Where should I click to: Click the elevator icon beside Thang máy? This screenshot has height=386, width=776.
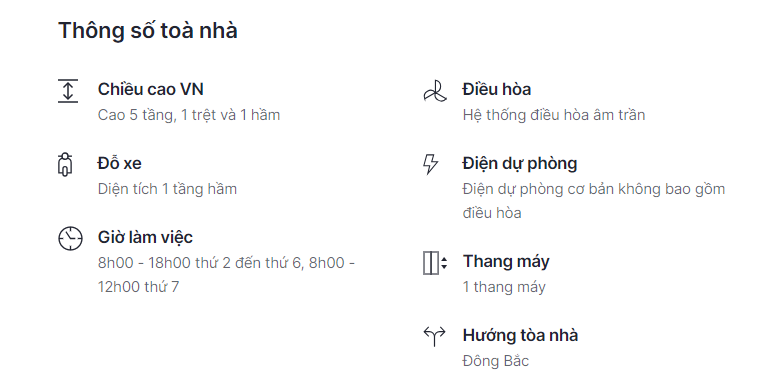(x=435, y=263)
